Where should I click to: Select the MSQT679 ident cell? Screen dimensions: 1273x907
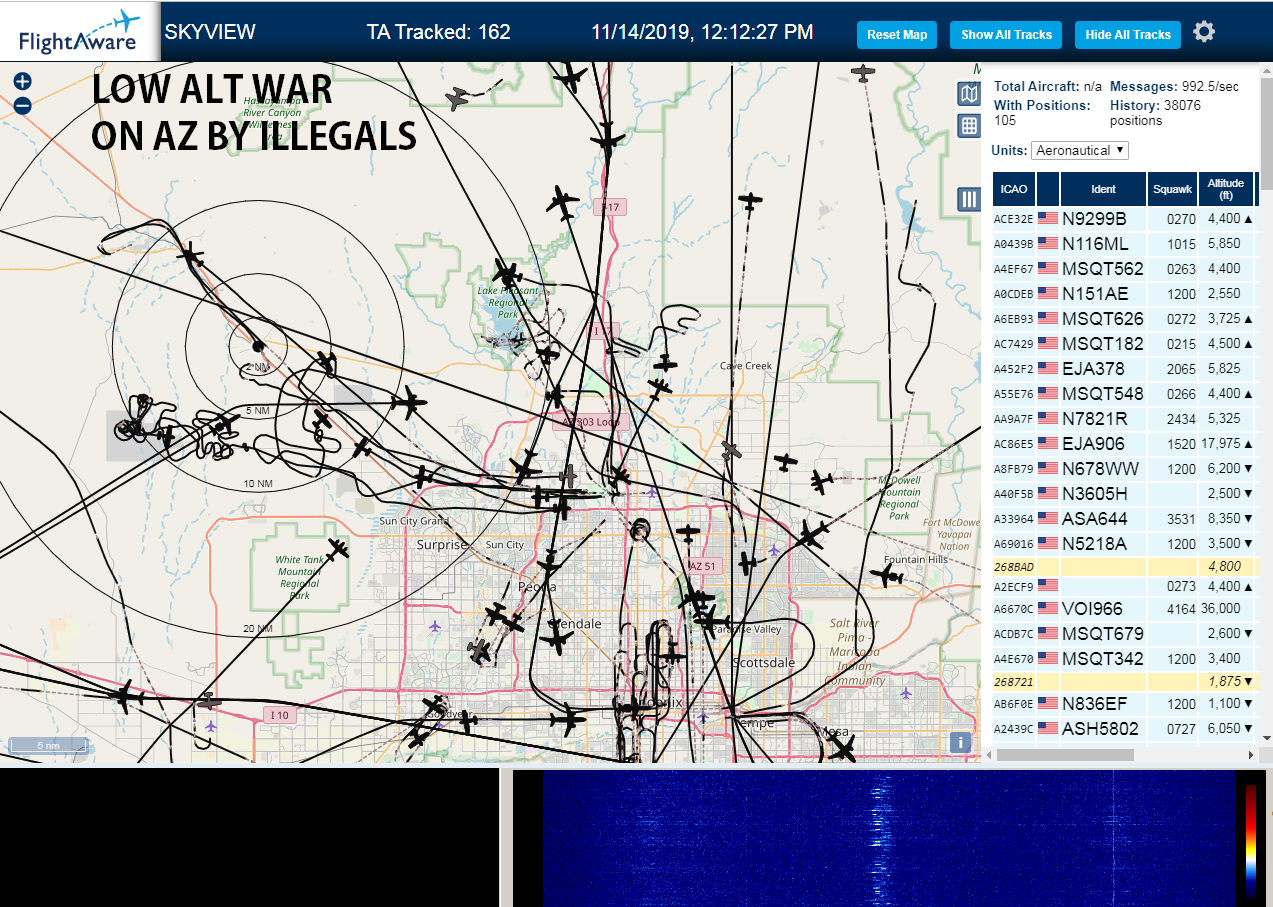point(1103,633)
